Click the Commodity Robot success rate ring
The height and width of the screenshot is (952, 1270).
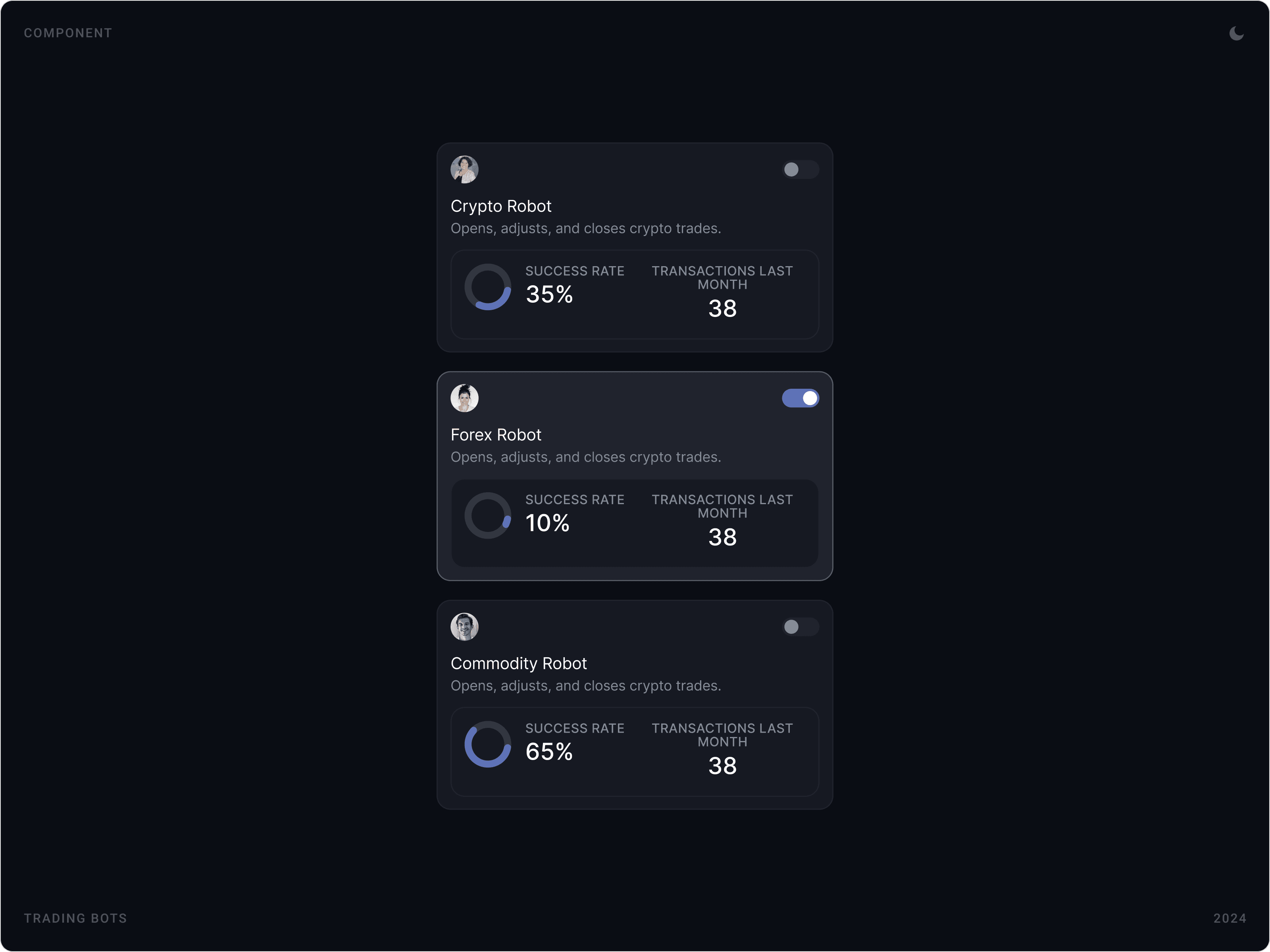tap(488, 744)
